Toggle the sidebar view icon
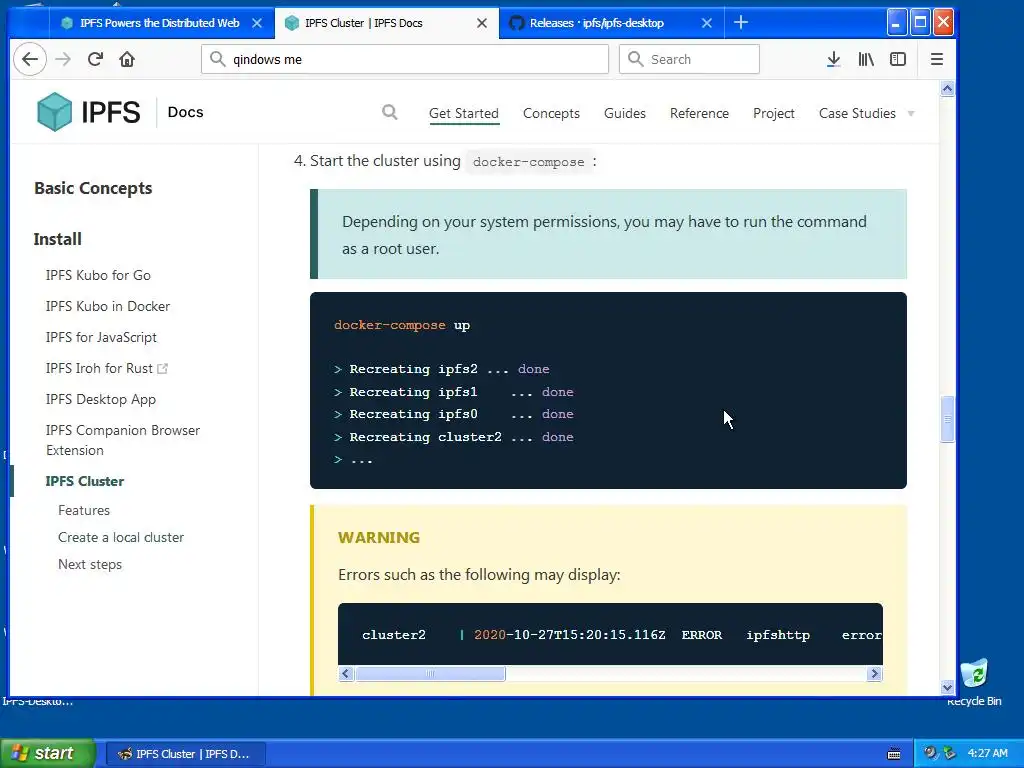 pyautogui.click(x=898, y=59)
